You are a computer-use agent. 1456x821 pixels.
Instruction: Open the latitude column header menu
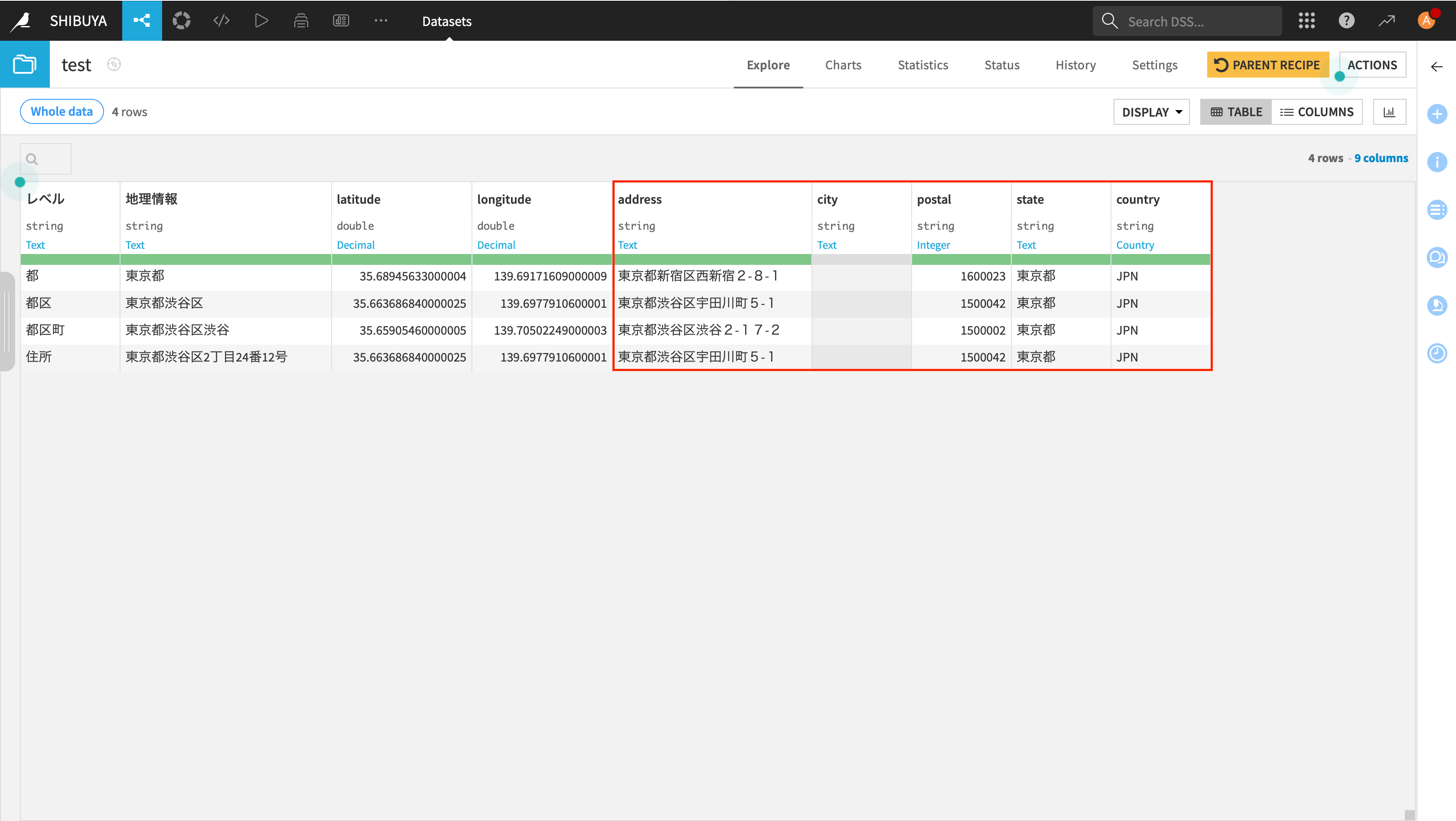tap(358, 199)
